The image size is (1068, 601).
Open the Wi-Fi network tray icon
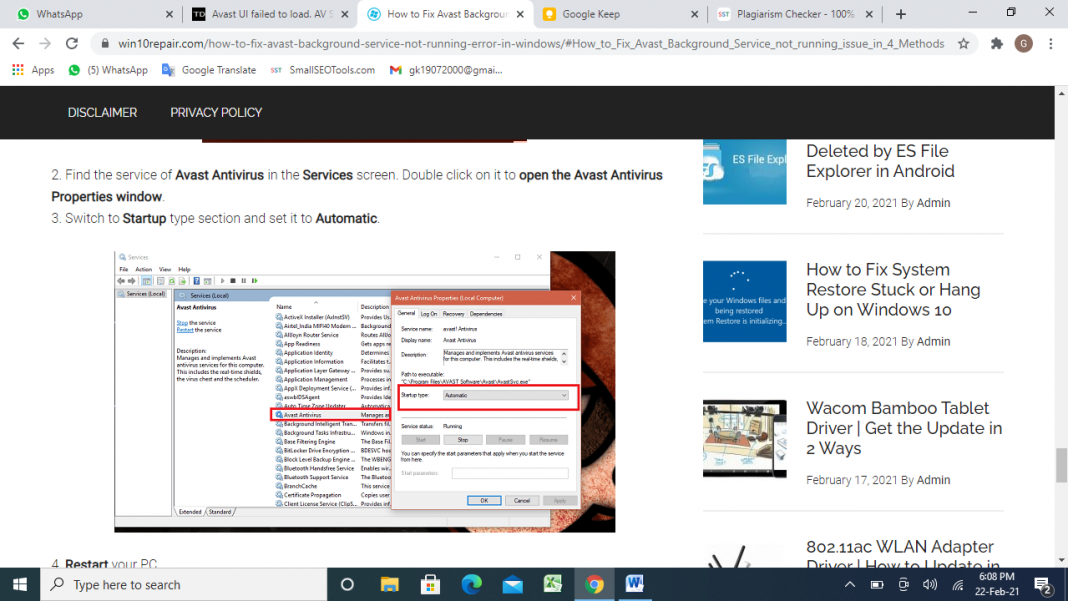(x=958, y=585)
